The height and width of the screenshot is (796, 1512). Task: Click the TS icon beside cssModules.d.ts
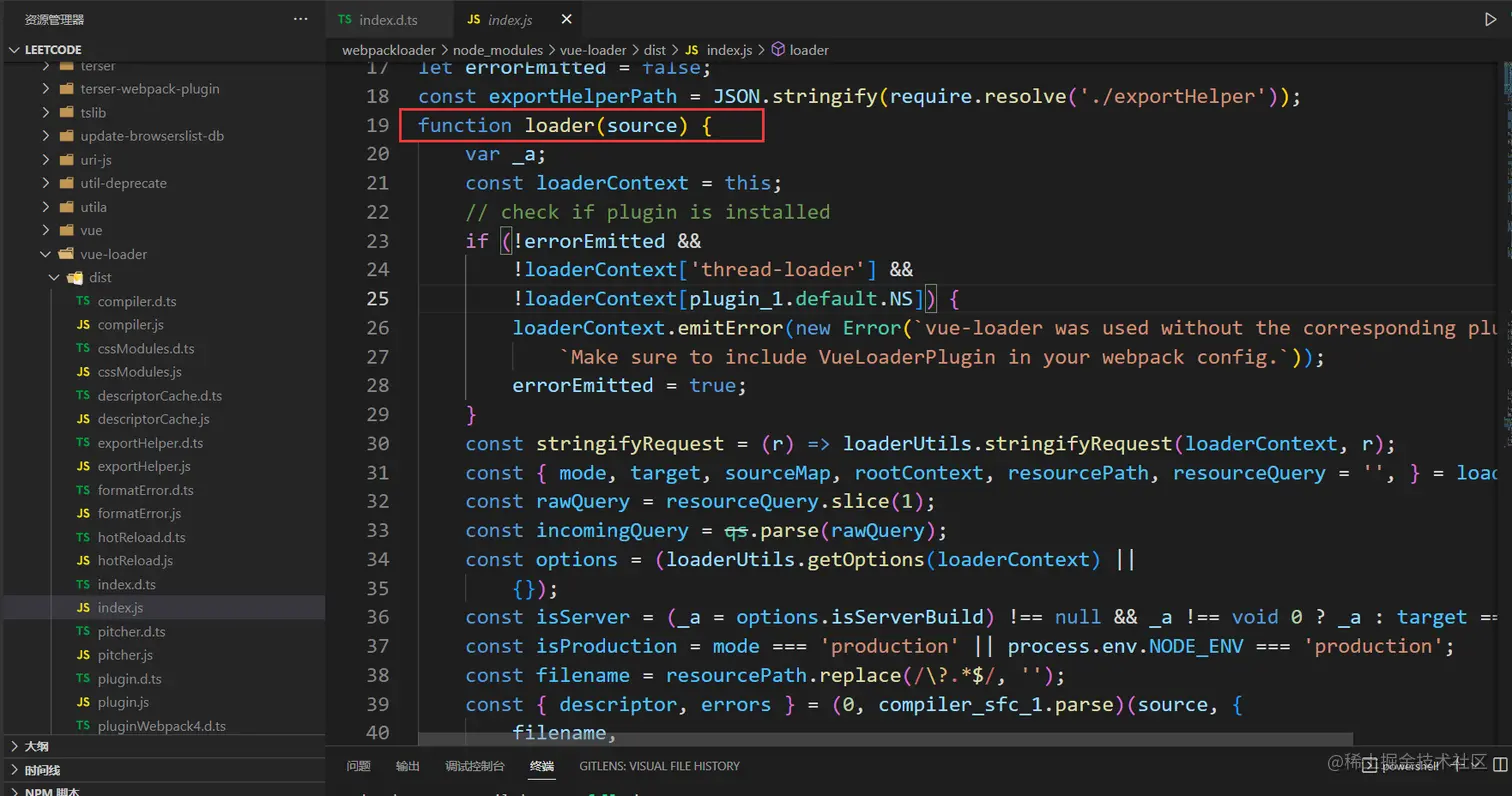click(83, 349)
